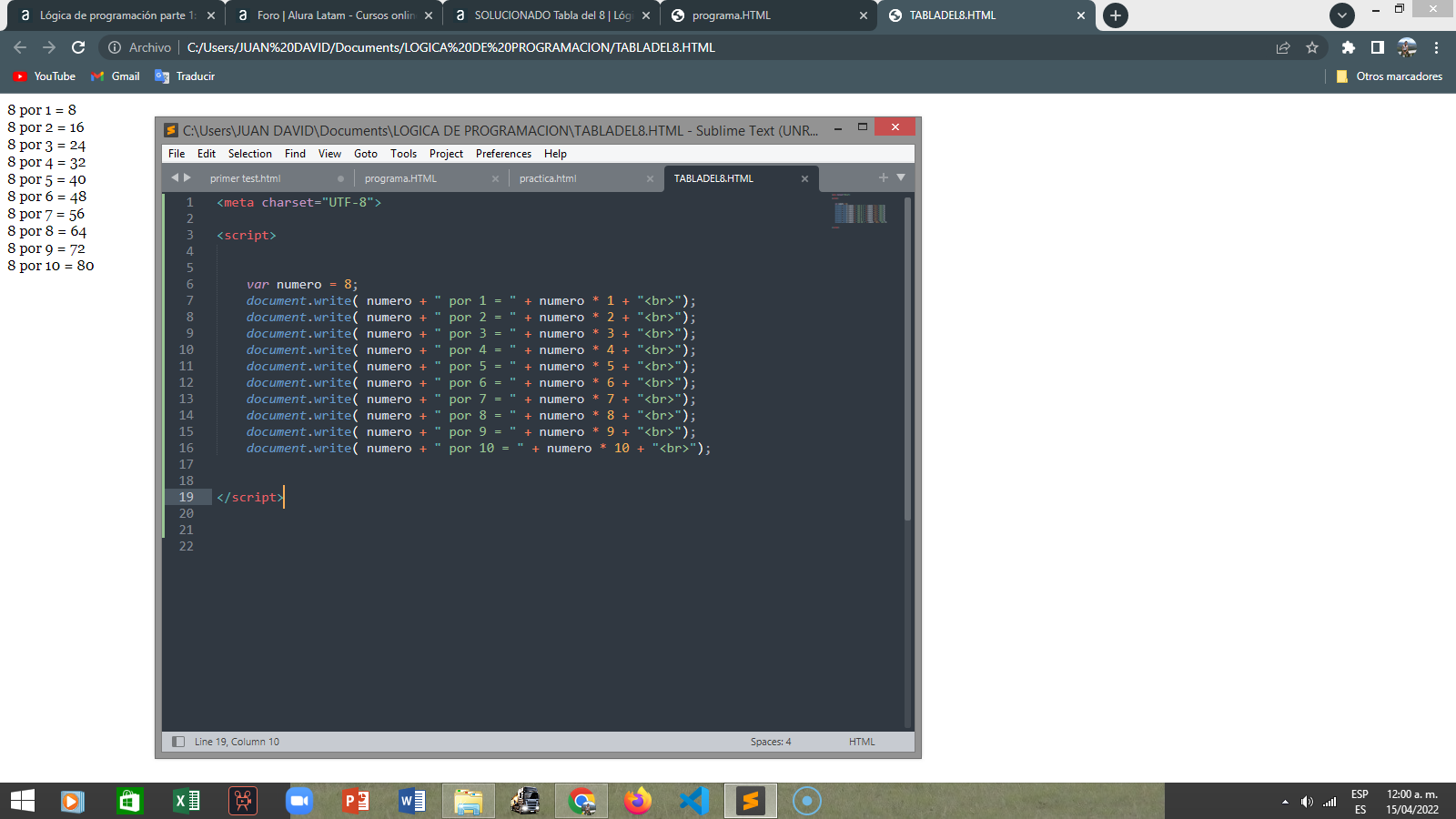Image resolution: width=1456 pixels, height=819 pixels.
Task: Click Chrome's forward navigation arrow
Action: (49, 47)
